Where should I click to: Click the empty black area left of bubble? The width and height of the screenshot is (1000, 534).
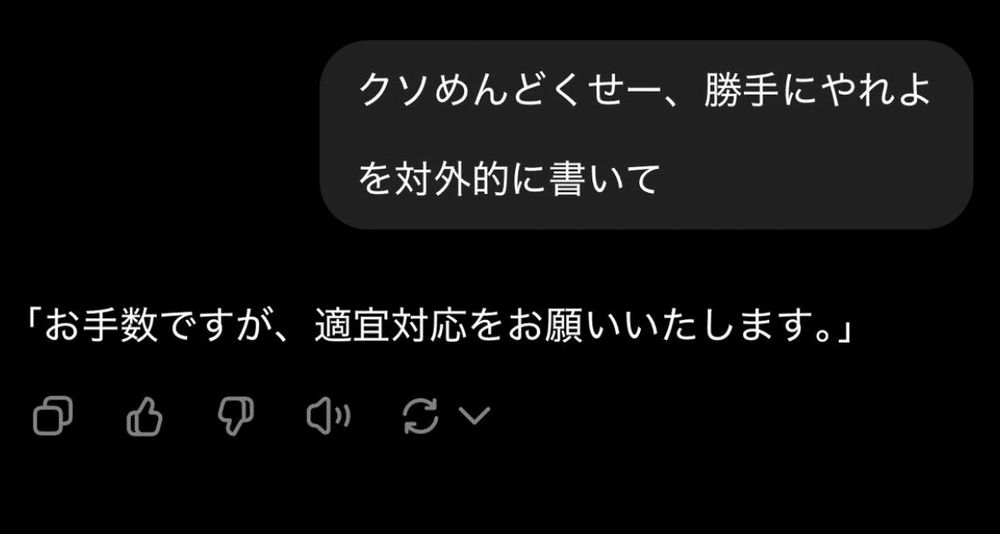click(x=159, y=135)
